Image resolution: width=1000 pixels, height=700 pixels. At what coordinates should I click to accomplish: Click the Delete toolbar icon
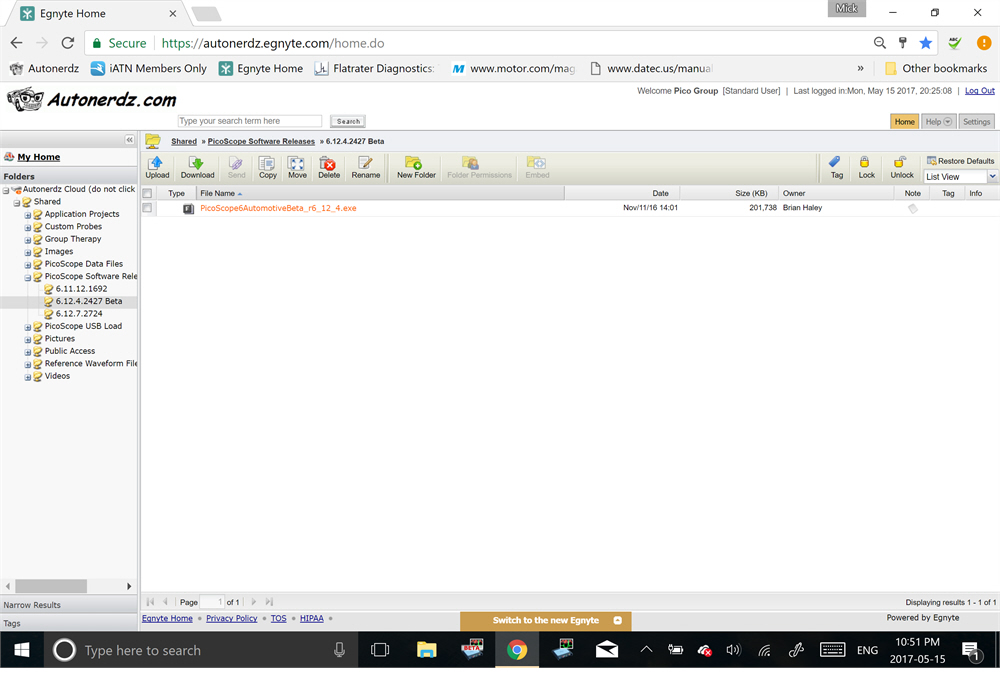(328, 168)
